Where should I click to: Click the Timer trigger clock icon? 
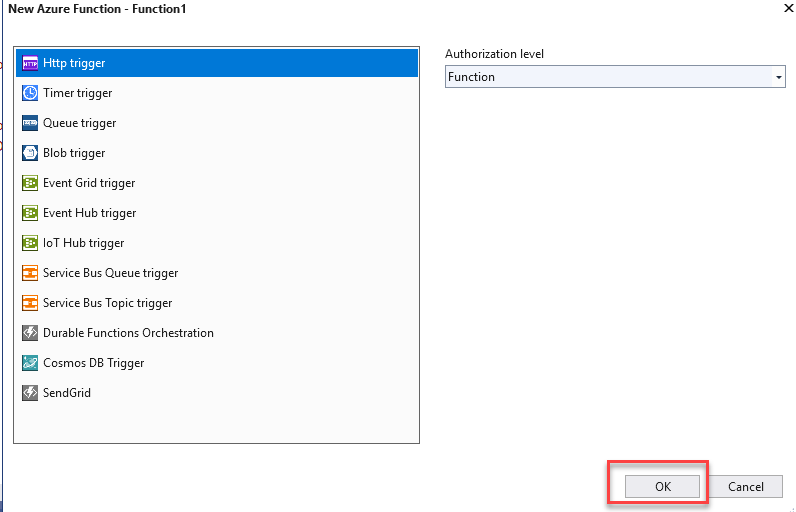click(30, 93)
